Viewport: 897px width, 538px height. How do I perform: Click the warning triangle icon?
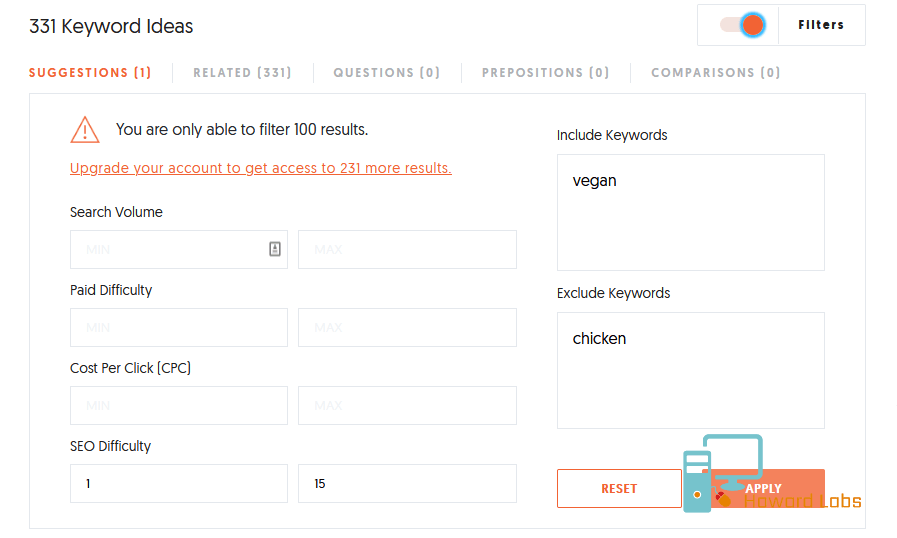coord(85,130)
